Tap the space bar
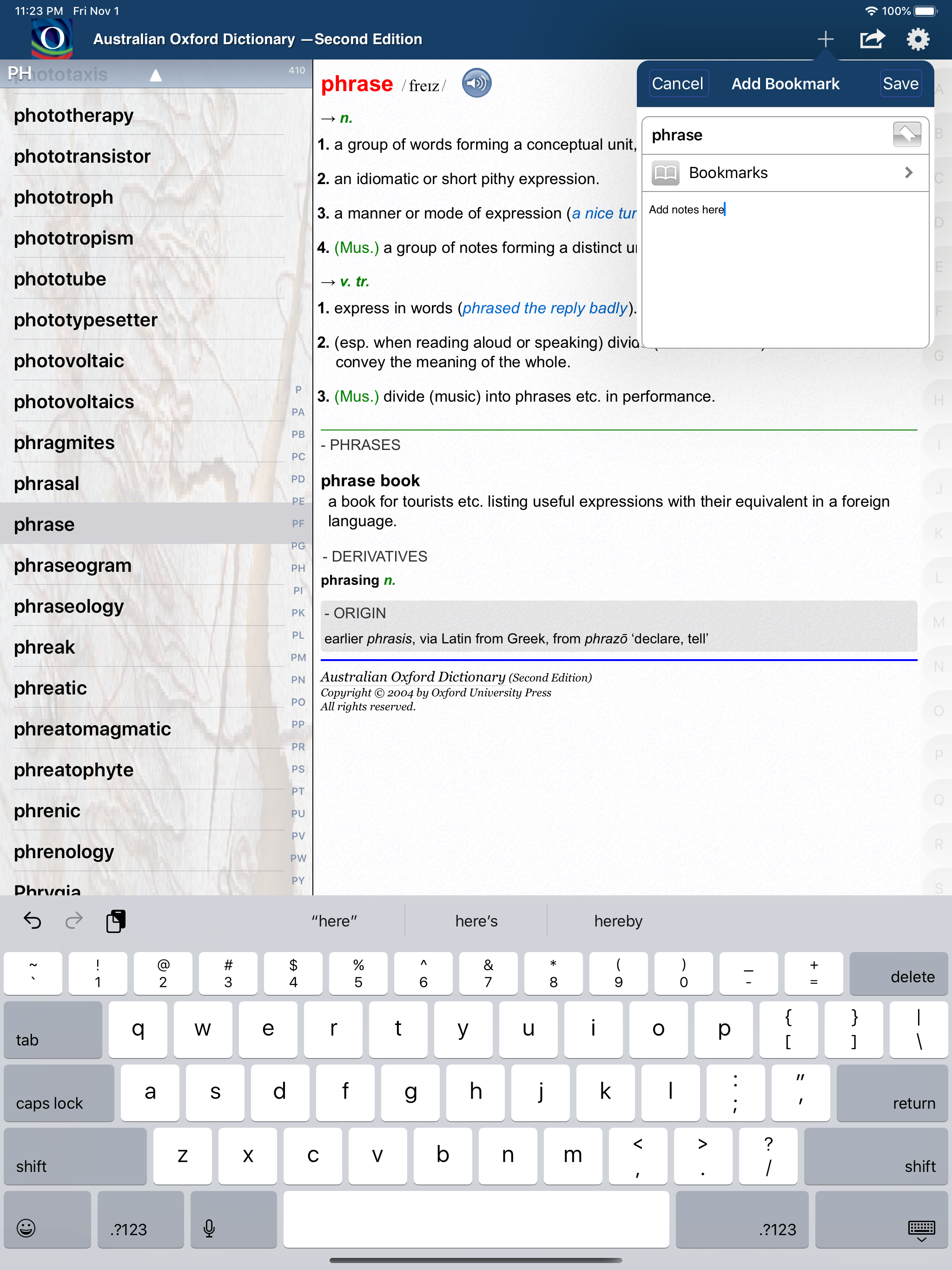 pos(476,1219)
